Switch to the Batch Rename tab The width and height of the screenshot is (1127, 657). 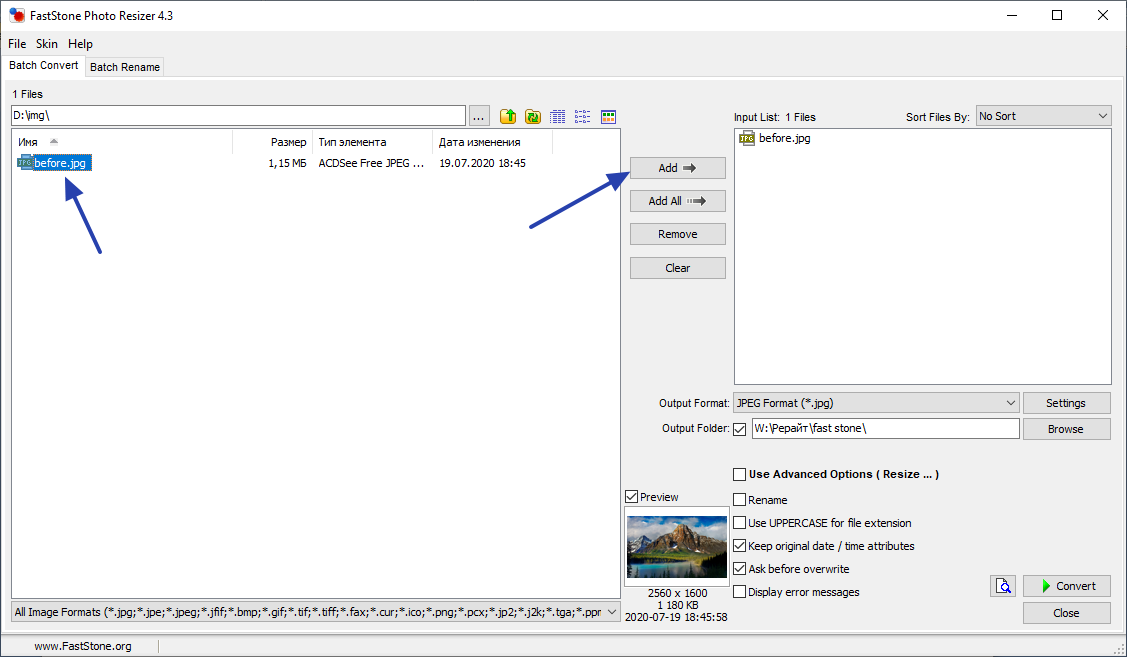tap(124, 67)
